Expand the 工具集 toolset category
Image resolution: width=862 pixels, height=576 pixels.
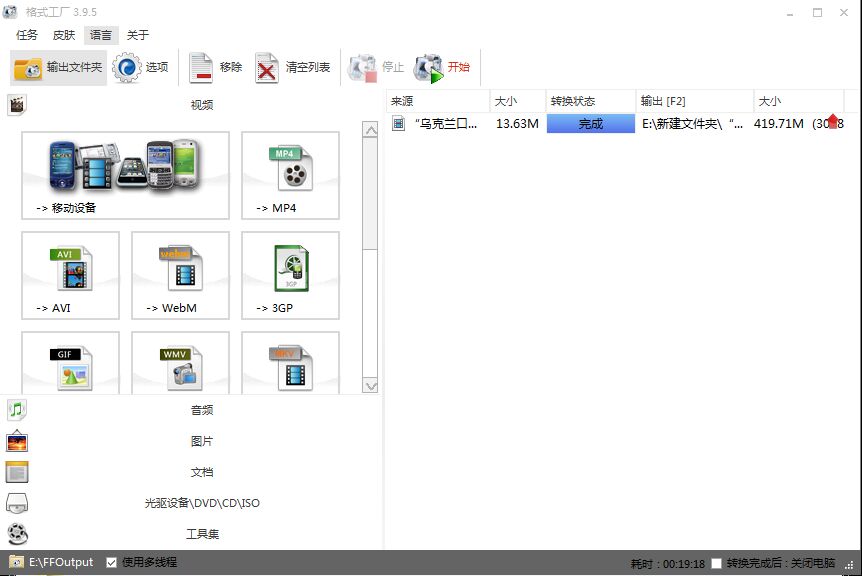pyautogui.click(x=201, y=534)
